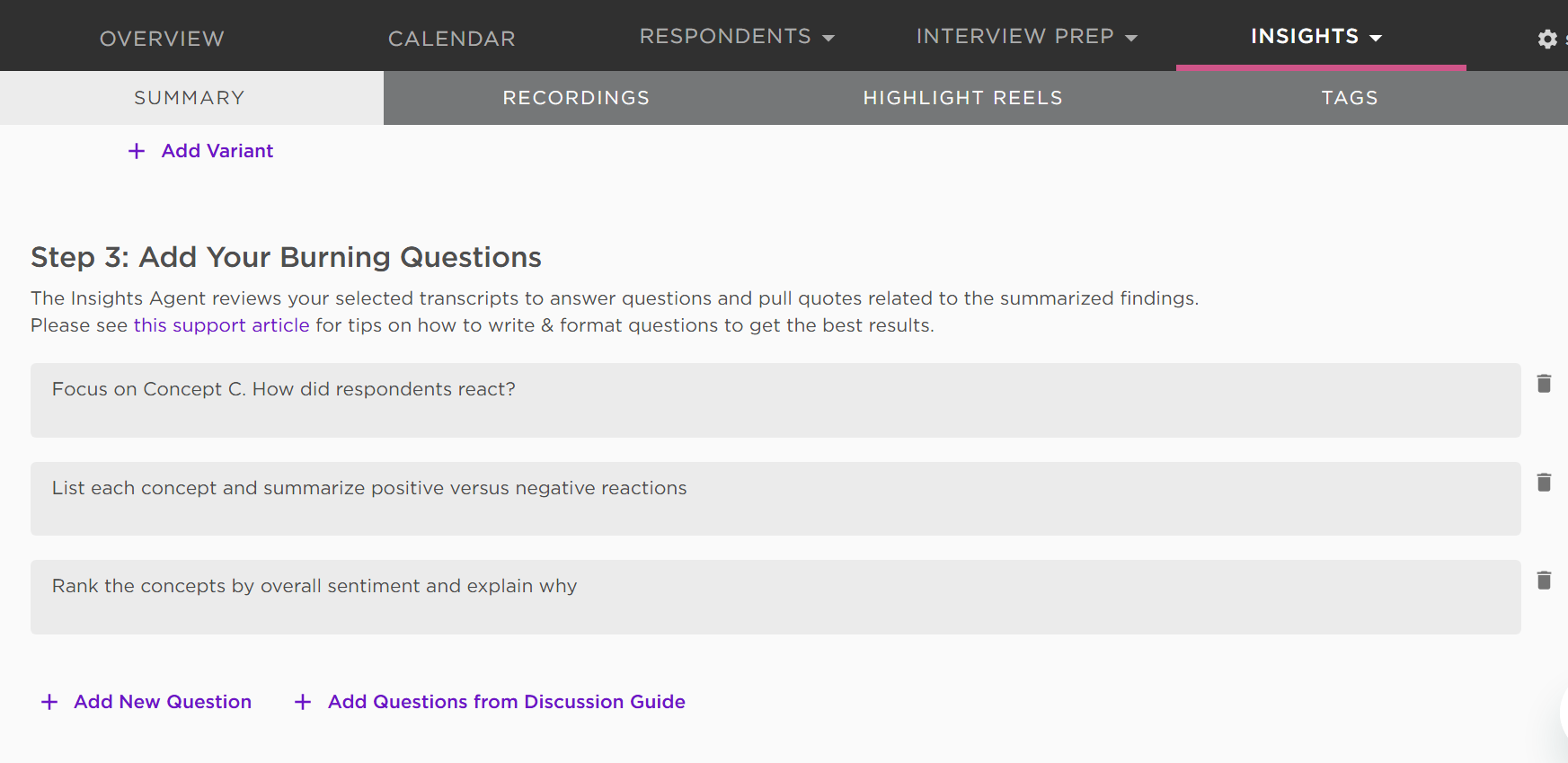Switch to the Tags tab

click(x=1350, y=98)
